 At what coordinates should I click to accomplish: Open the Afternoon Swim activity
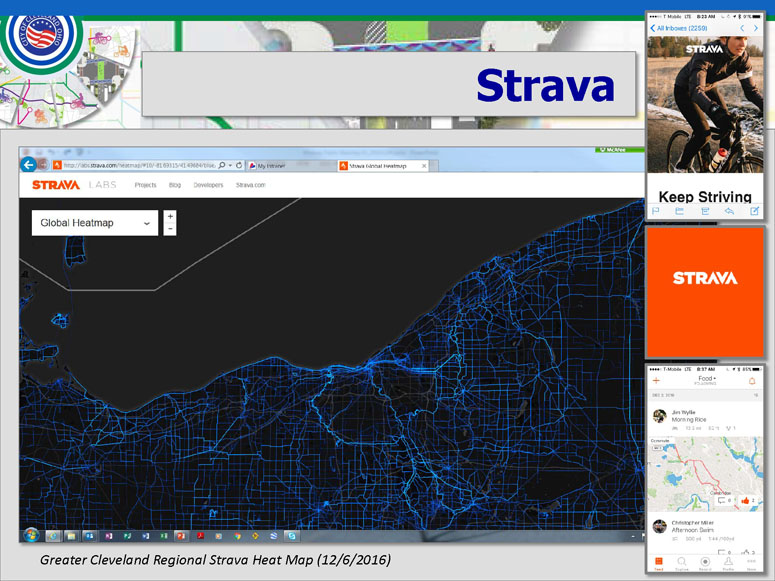tap(692, 530)
